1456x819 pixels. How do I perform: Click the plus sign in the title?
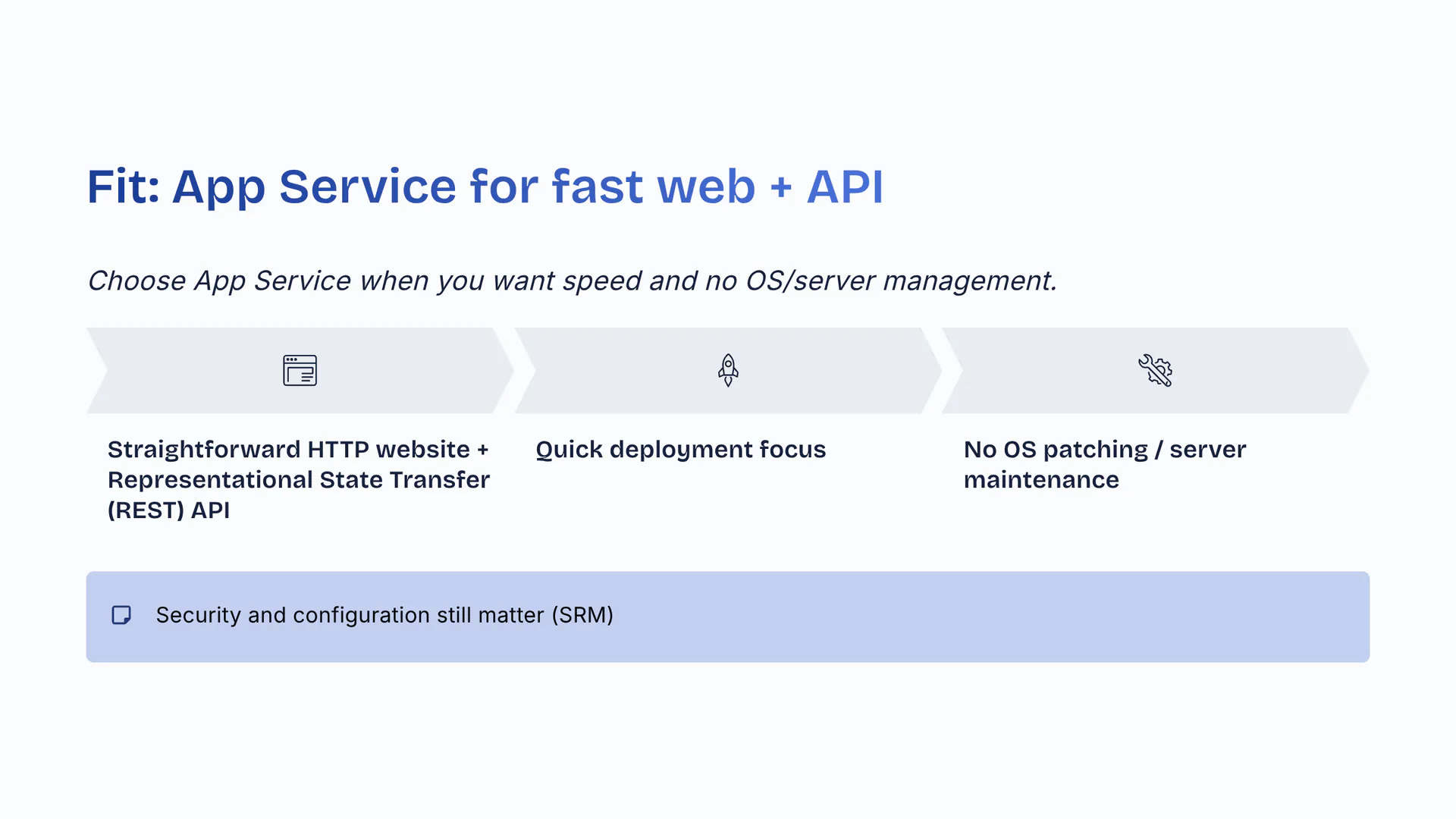pos(780,187)
